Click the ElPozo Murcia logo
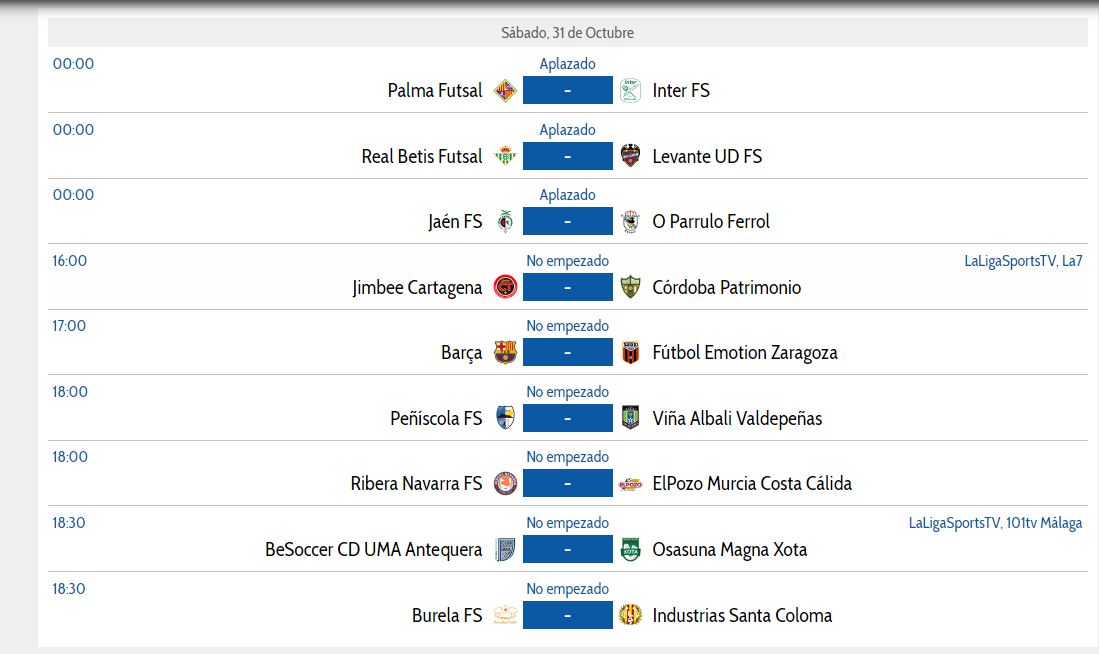 tap(630, 484)
